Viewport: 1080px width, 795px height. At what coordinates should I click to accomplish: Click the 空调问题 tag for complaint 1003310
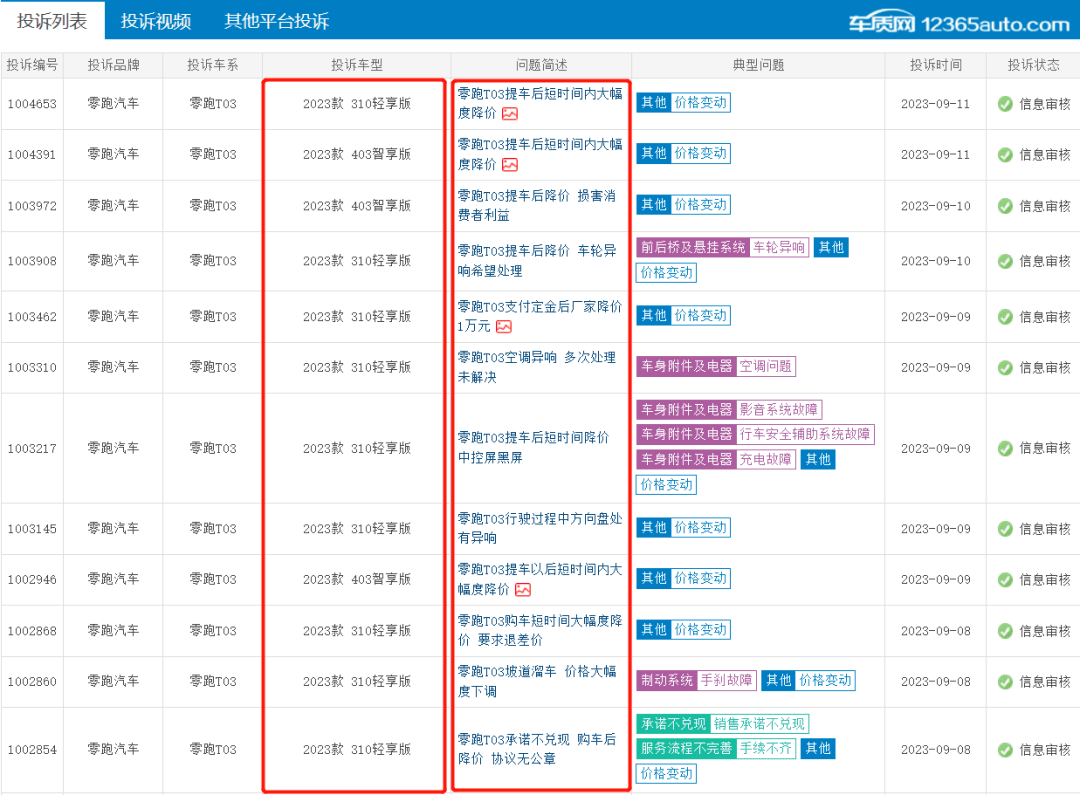point(765,366)
